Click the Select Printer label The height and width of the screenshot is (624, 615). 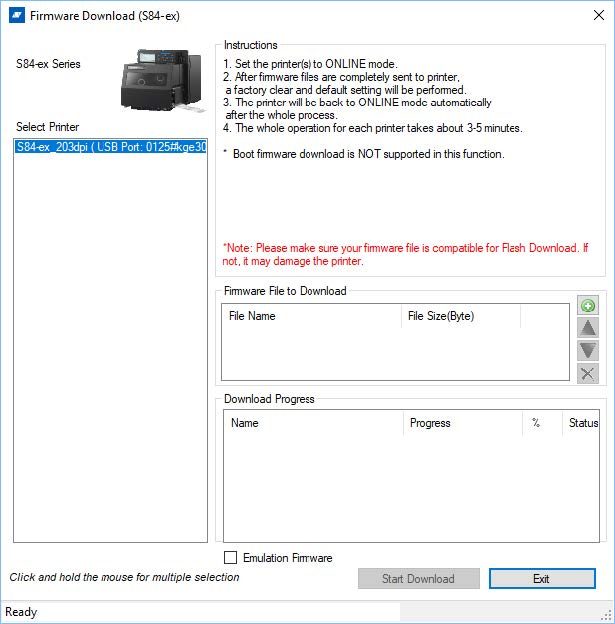(47, 127)
